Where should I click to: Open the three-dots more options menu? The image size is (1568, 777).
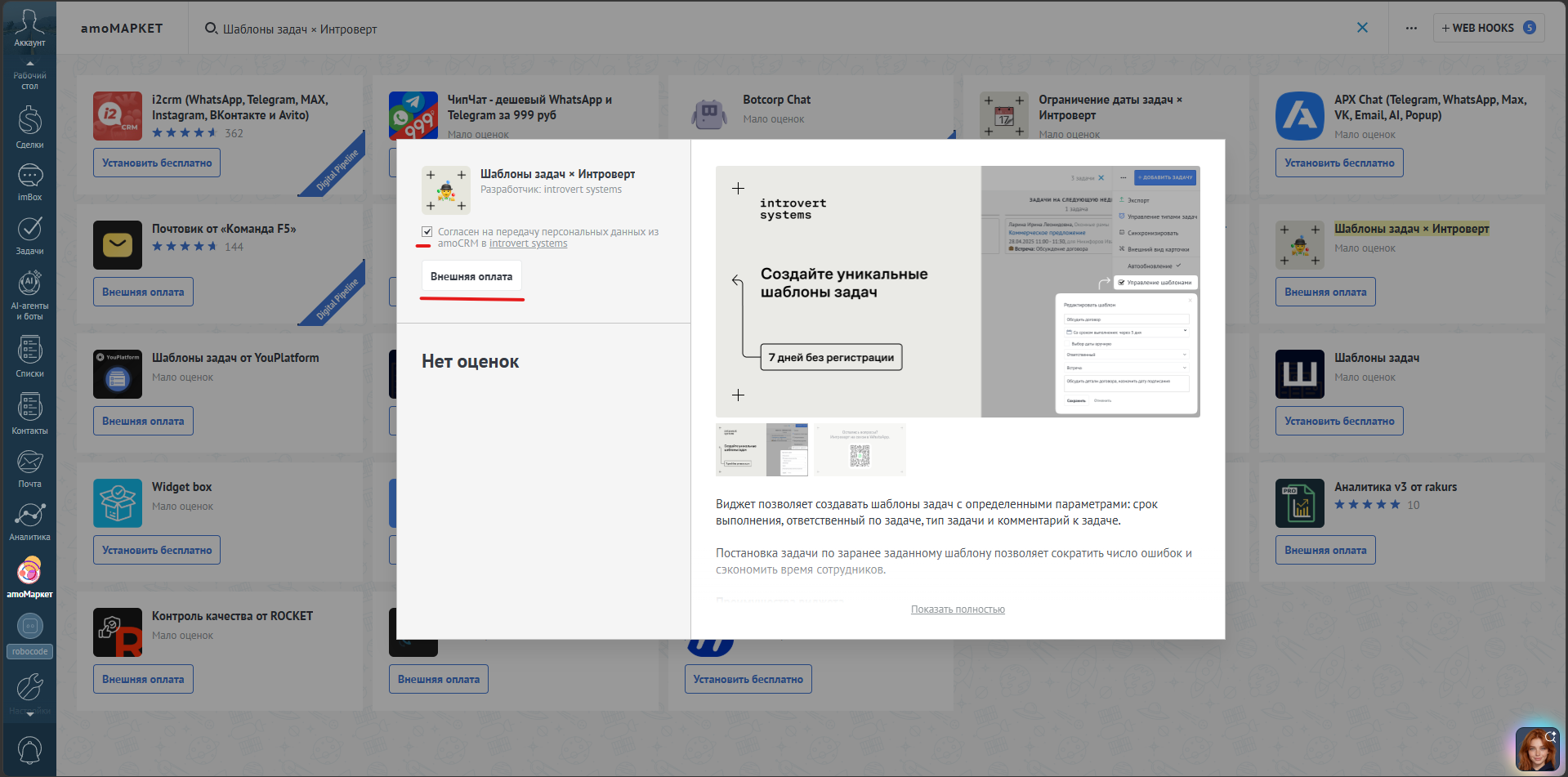[1411, 28]
